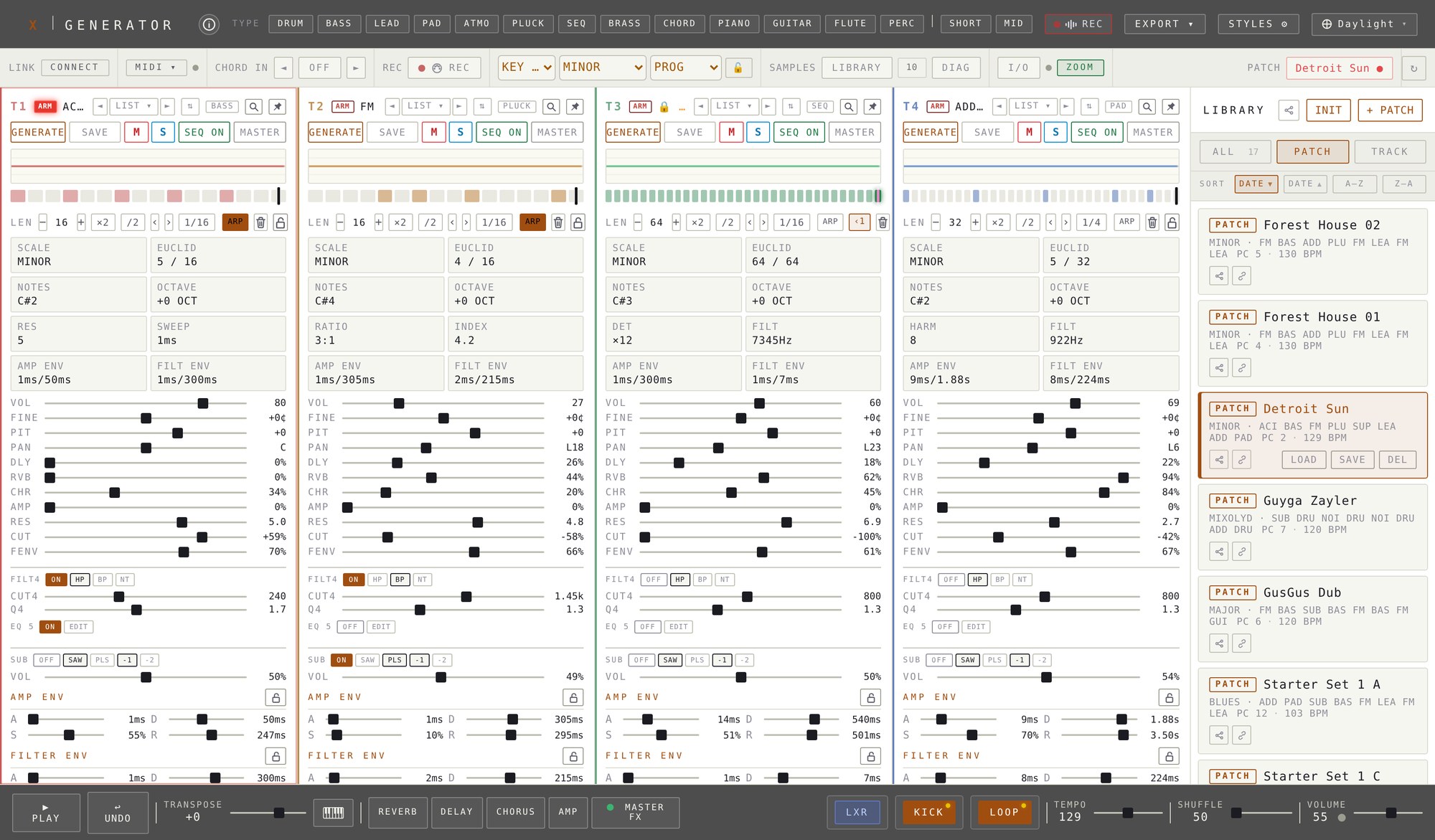
Task: Click the share icon in LIBRARY header
Action: pos(1289,110)
